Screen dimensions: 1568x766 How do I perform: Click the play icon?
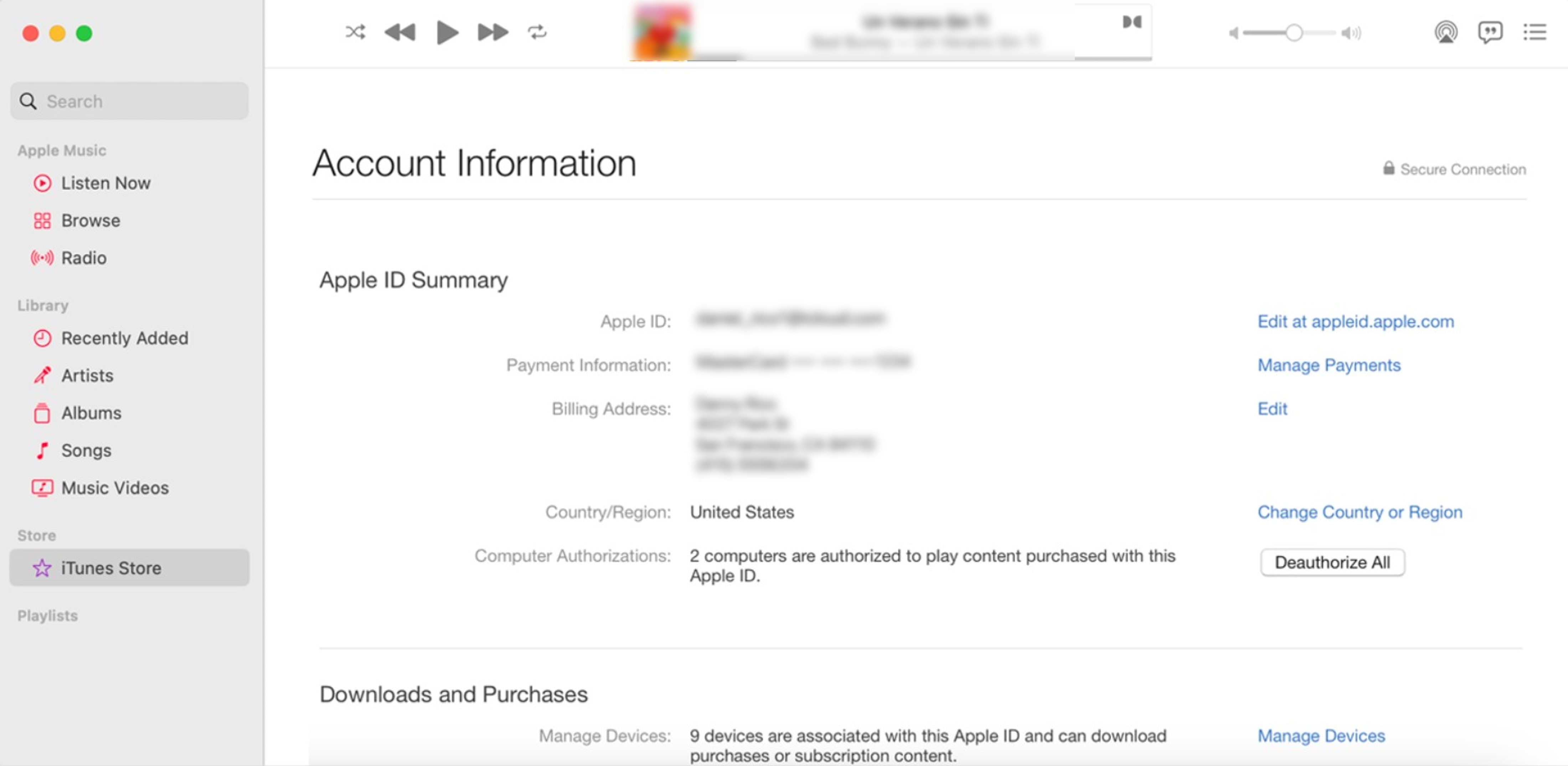point(446,32)
